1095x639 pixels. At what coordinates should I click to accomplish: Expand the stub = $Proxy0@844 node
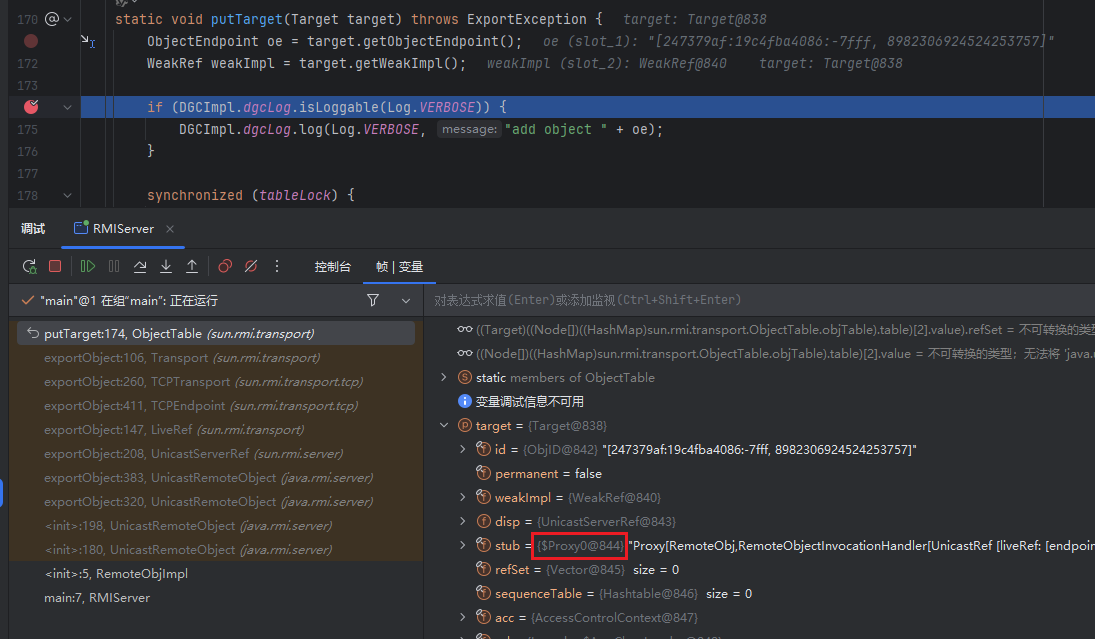(461, 545)
